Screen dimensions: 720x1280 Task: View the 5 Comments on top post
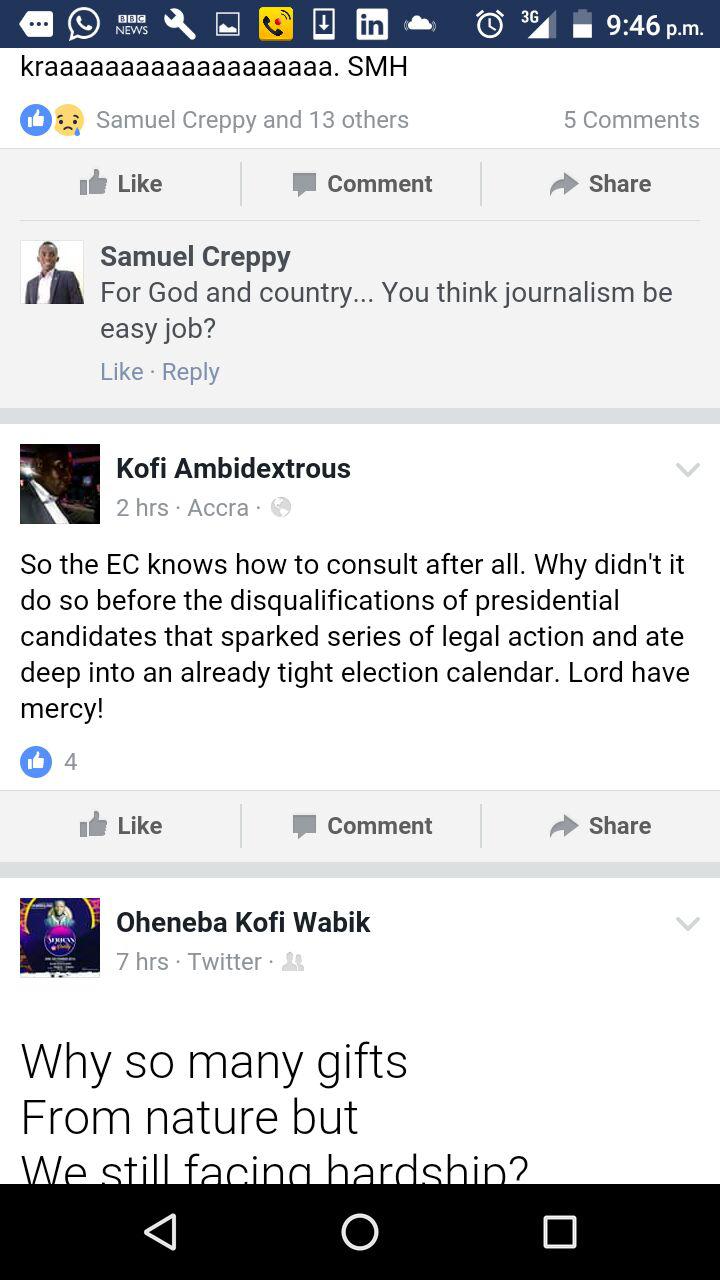click(x=631, y=119)
